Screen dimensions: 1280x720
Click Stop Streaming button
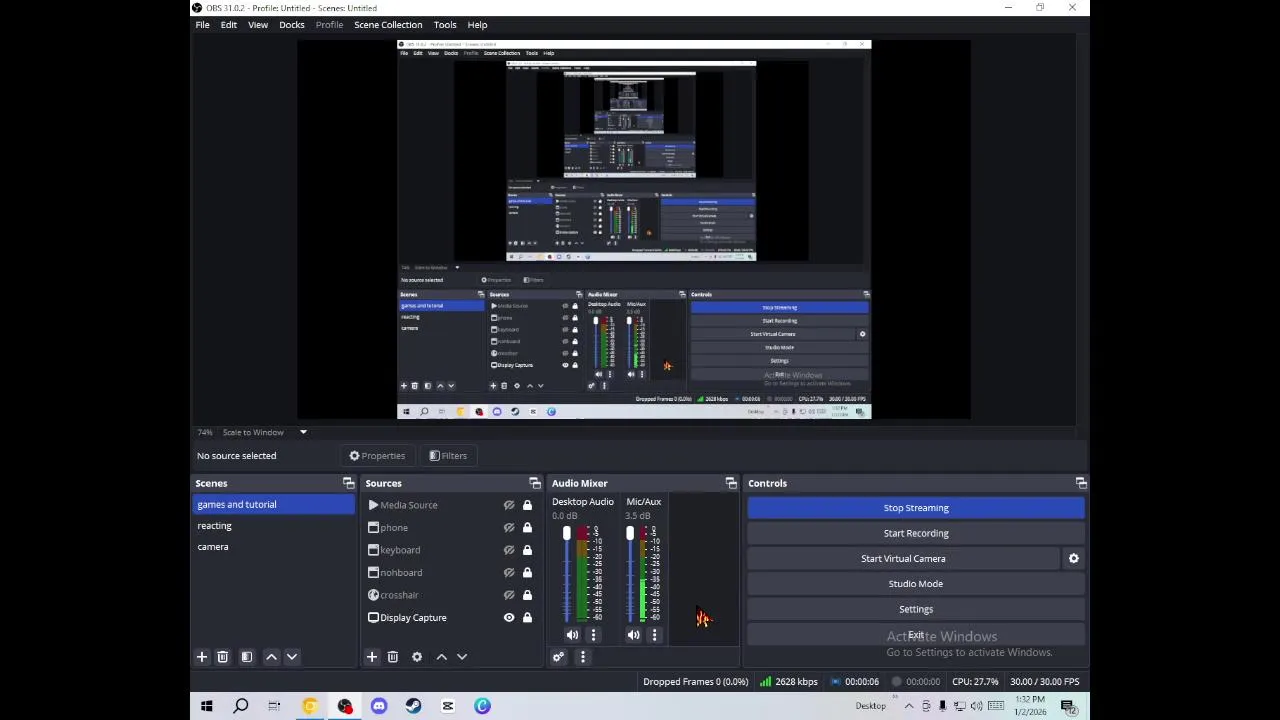pyautogui.click(x=916, y=508)
